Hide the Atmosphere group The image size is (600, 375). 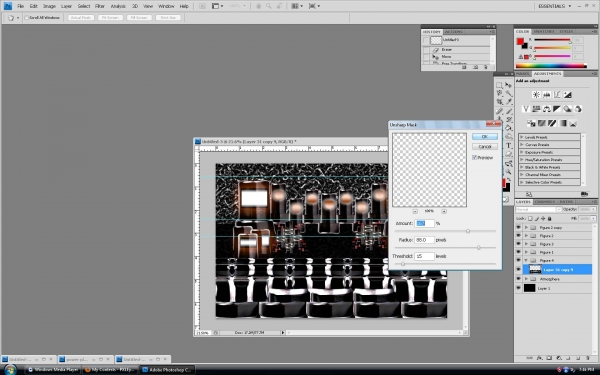pos(518,279)
